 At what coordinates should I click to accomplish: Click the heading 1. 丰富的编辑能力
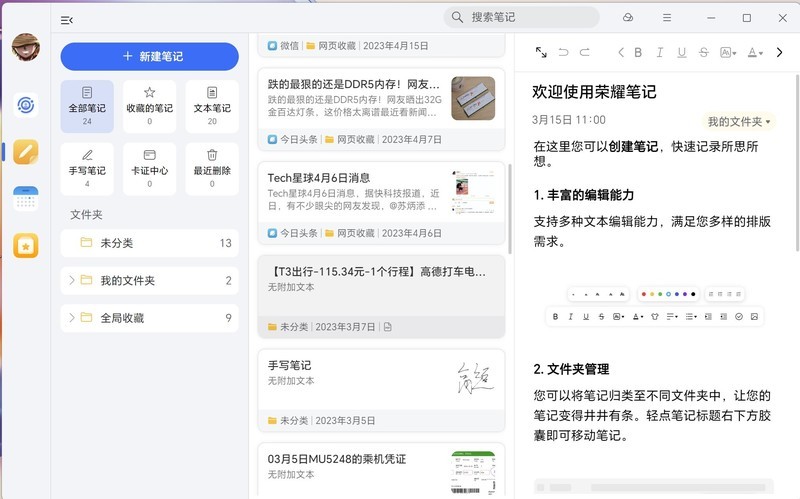pyautogui.click(x=584, y=195)
